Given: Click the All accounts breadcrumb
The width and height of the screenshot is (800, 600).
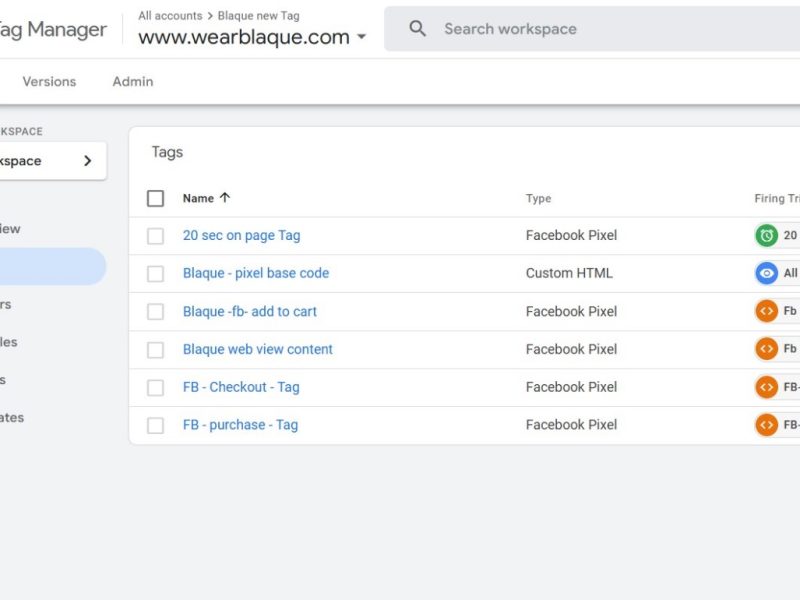Looking at the screenshot, I should point(170,16).
